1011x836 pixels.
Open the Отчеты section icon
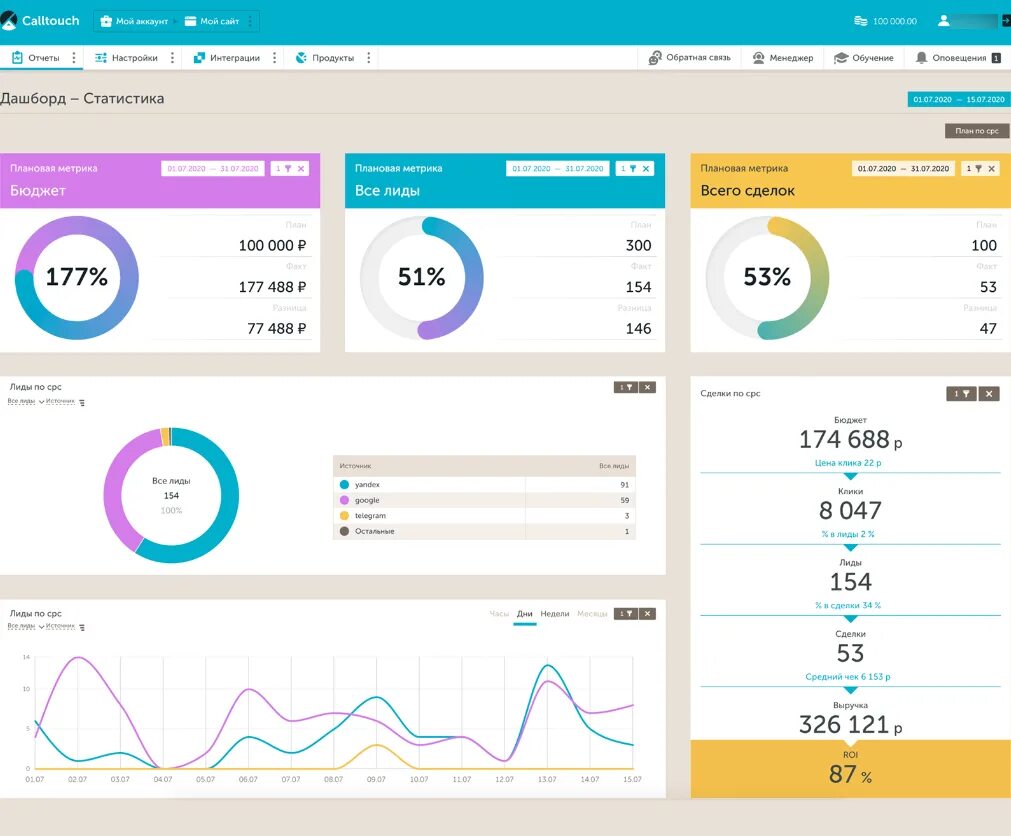pos(15,57)
